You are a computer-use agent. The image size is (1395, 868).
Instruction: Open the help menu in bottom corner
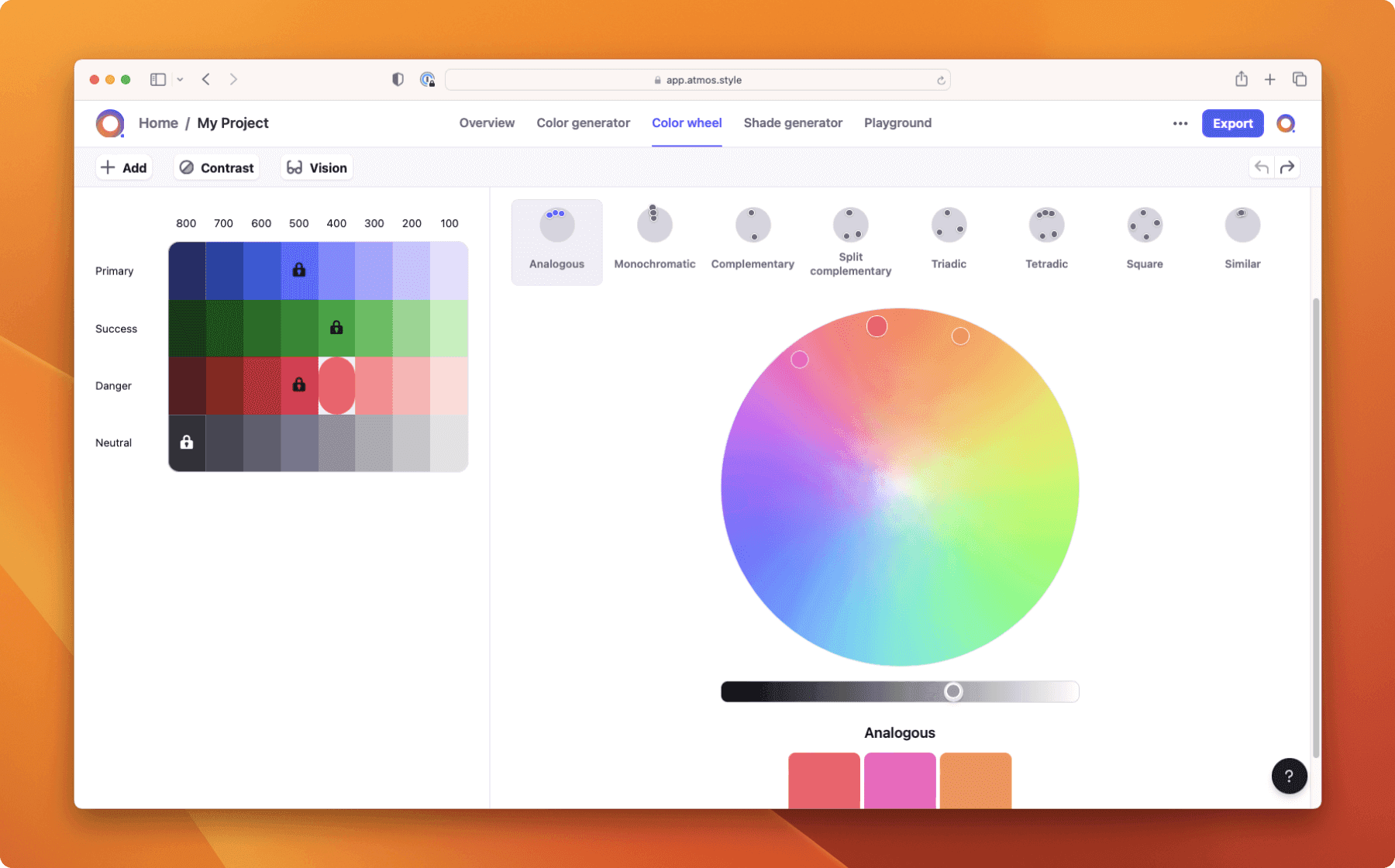coord(1289,776)
